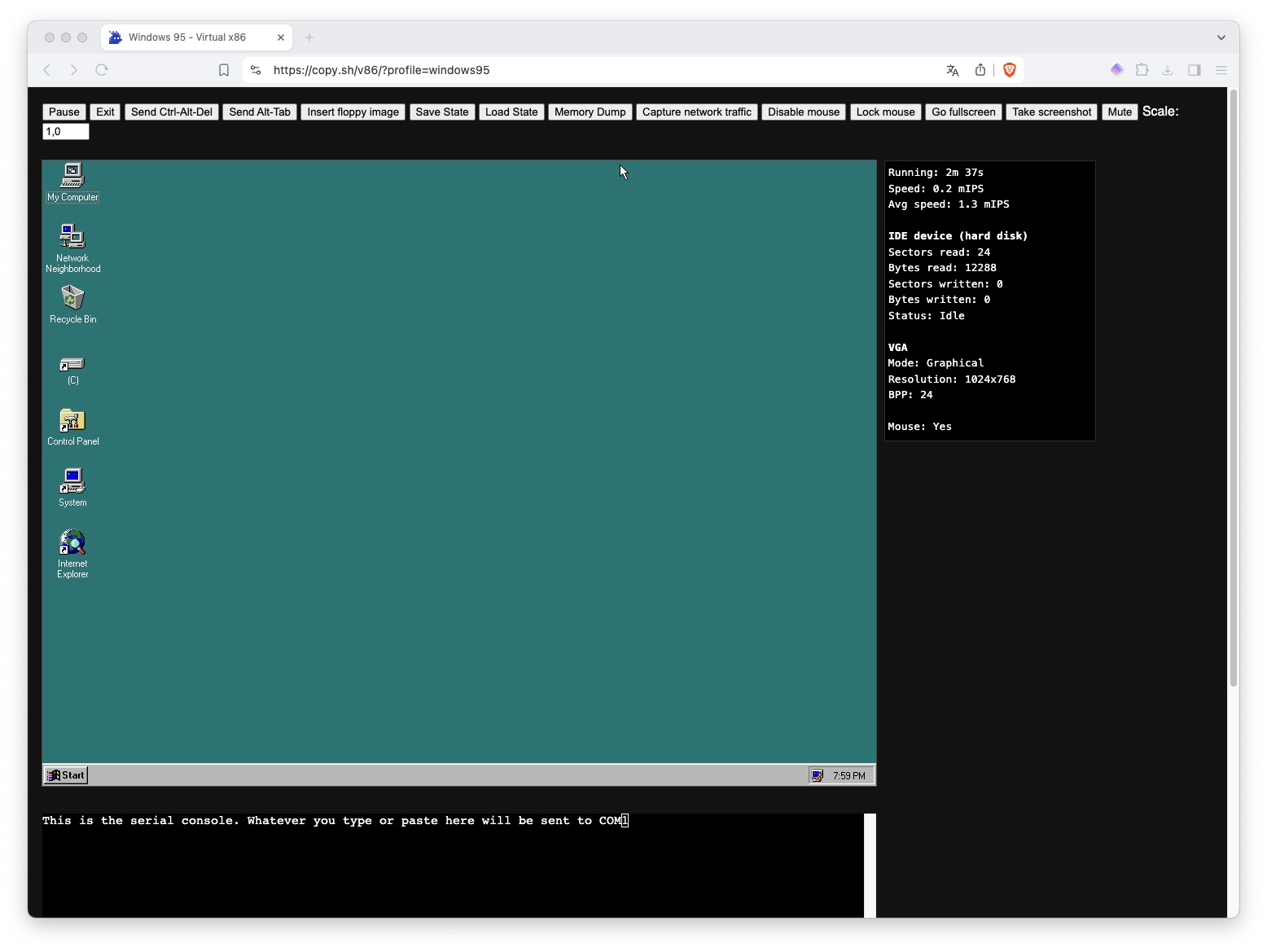The width and height of the screenshot is (1267, 952).
Task: Click Send Ctrl-Alt-Del button
Action: [172, 112]
